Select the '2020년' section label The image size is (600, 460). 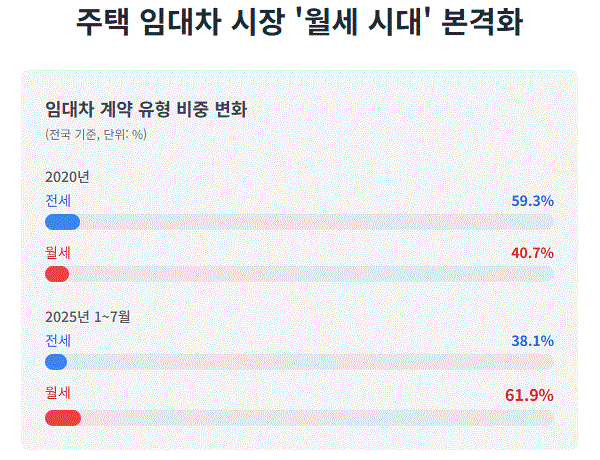[x=67, y=177]
